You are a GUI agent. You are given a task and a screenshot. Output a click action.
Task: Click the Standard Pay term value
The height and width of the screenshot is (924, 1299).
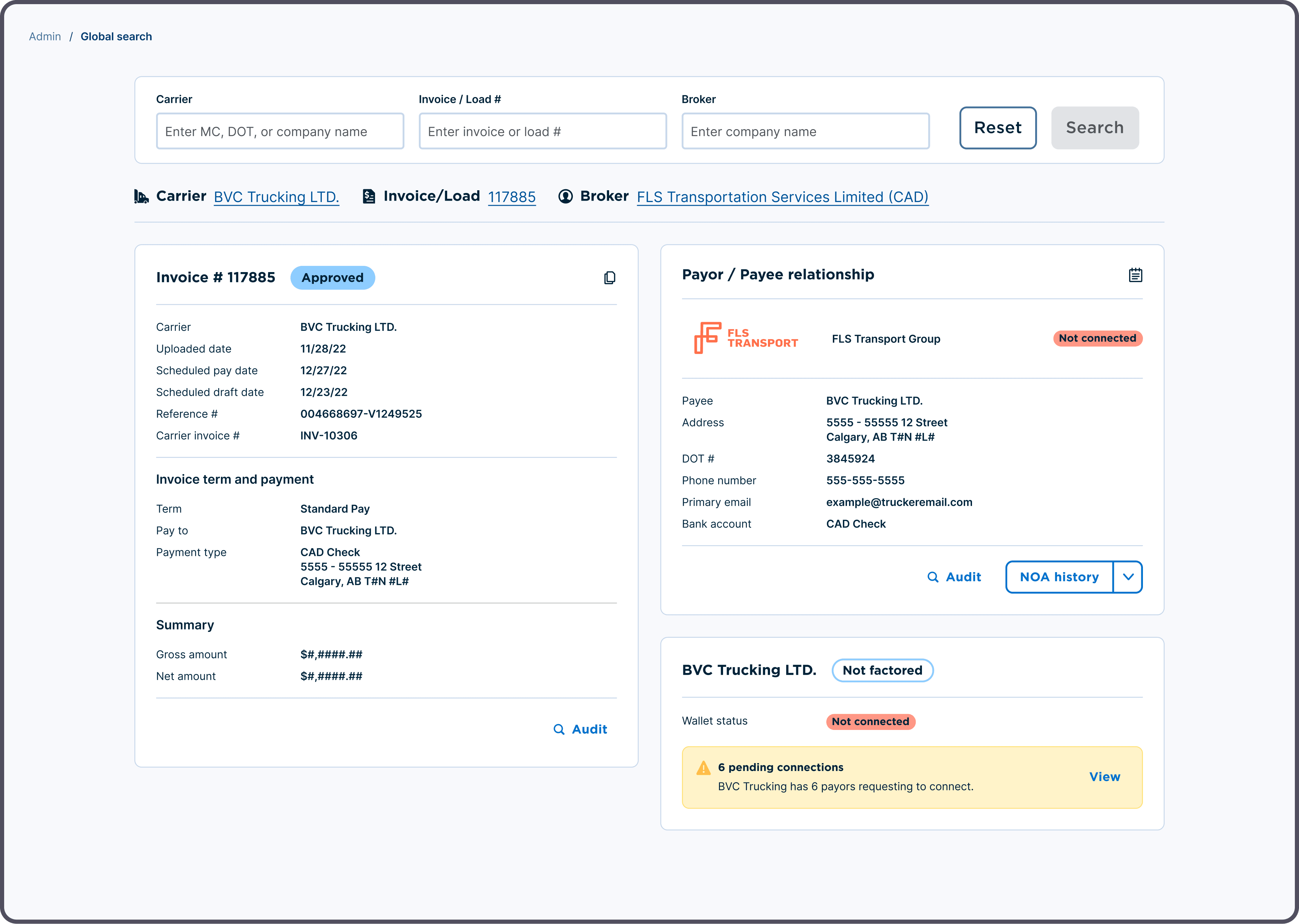(x=335, y=509)
